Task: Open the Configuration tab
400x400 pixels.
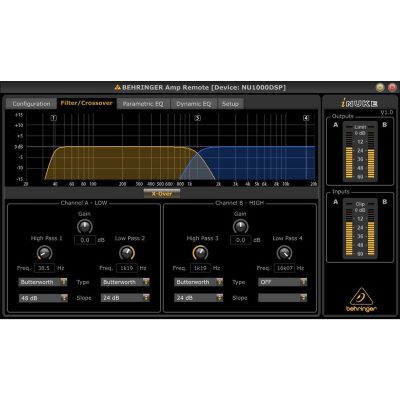Action: [31, 104]
